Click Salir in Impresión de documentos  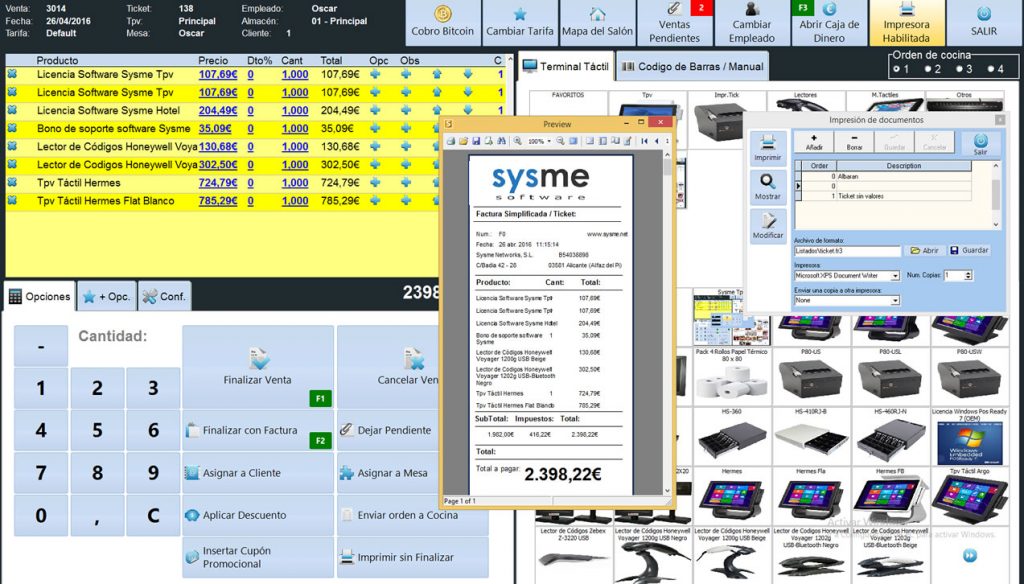tap(980, 143)
